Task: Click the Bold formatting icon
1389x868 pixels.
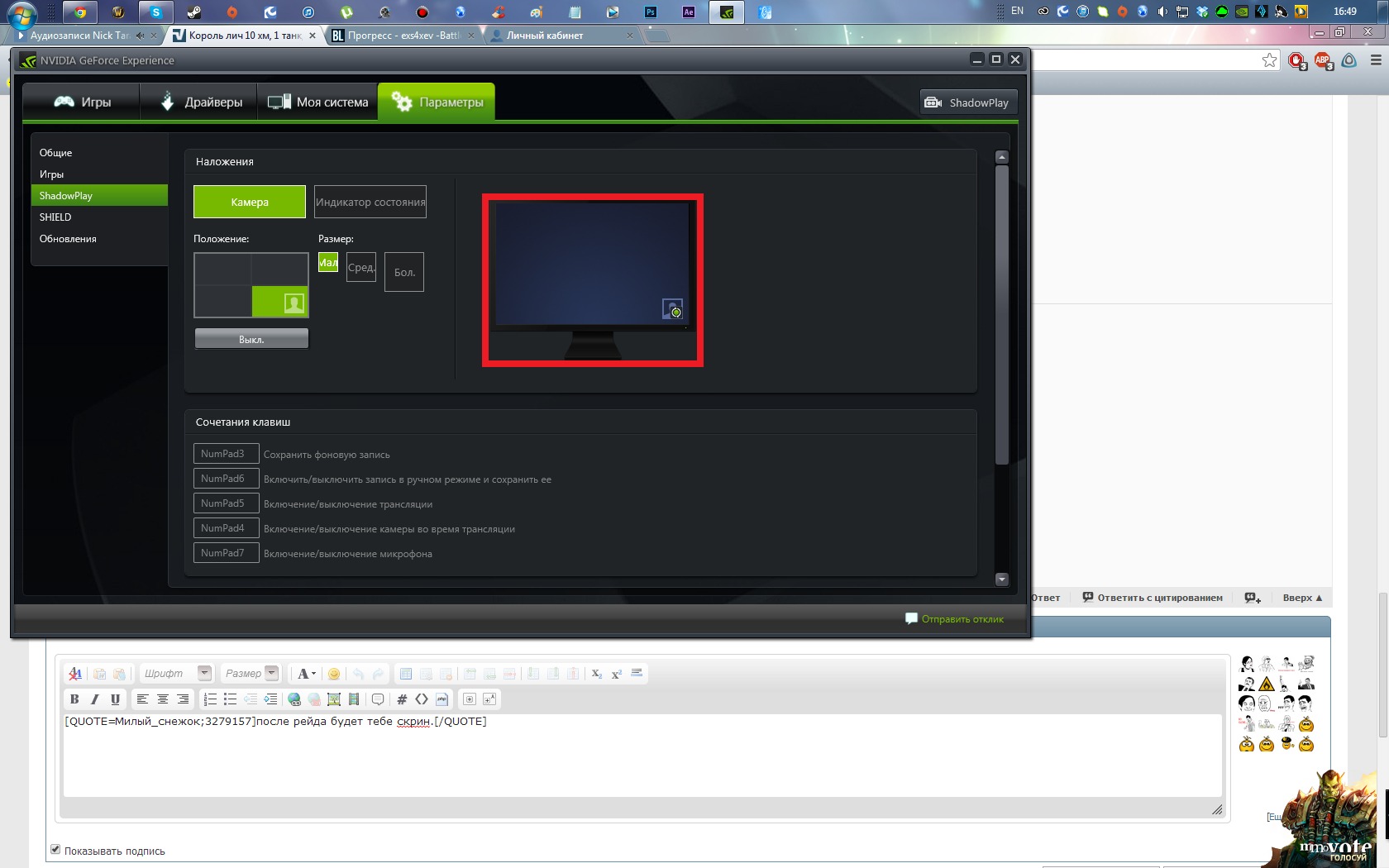Action: click(74, 699)
